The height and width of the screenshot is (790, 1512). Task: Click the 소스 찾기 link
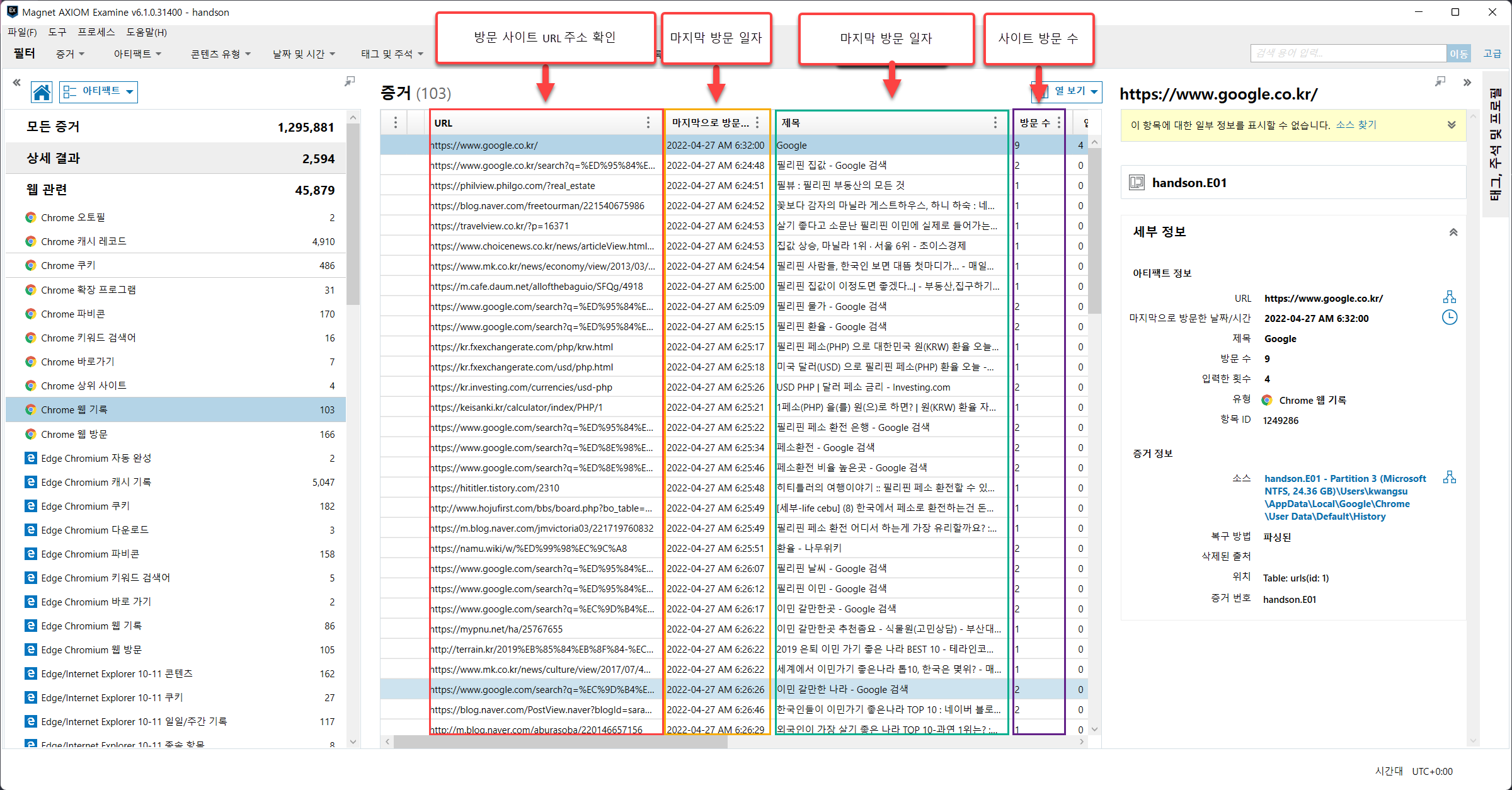tap(1356, 125)
